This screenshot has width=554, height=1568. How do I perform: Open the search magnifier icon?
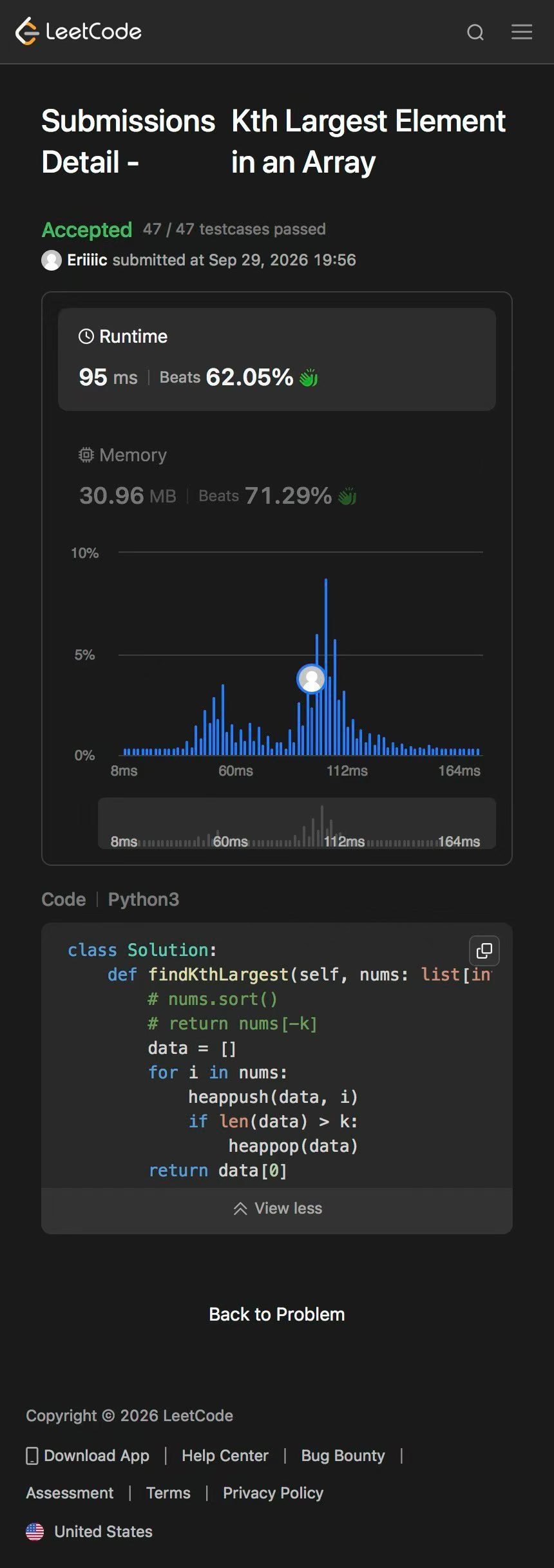[x=475, y=32]
